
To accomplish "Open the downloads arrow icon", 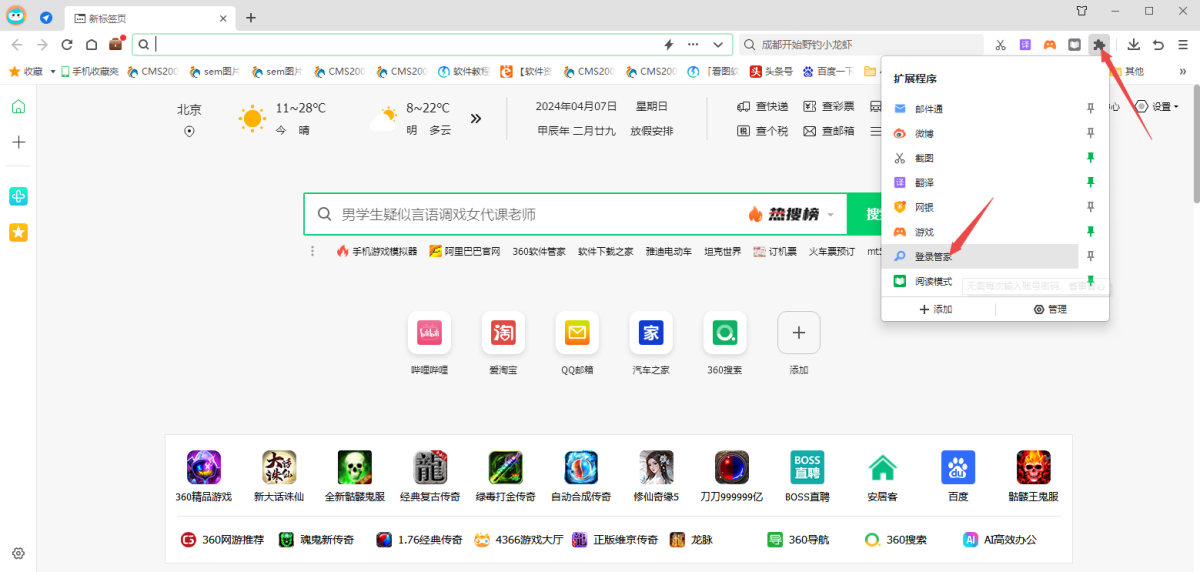I will click(x=1134, y=45).
